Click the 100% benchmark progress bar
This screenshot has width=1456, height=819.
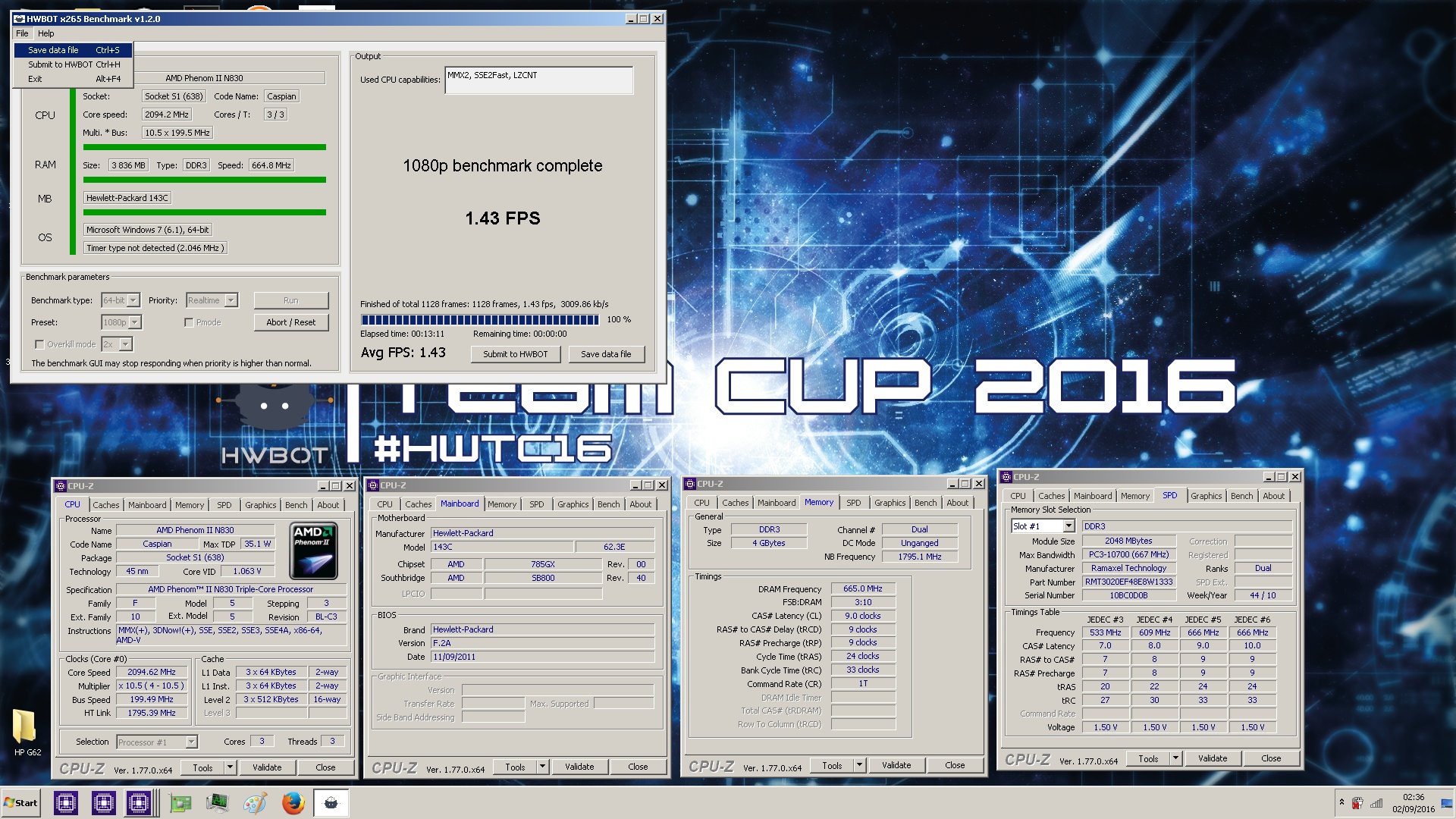(480, 320)
